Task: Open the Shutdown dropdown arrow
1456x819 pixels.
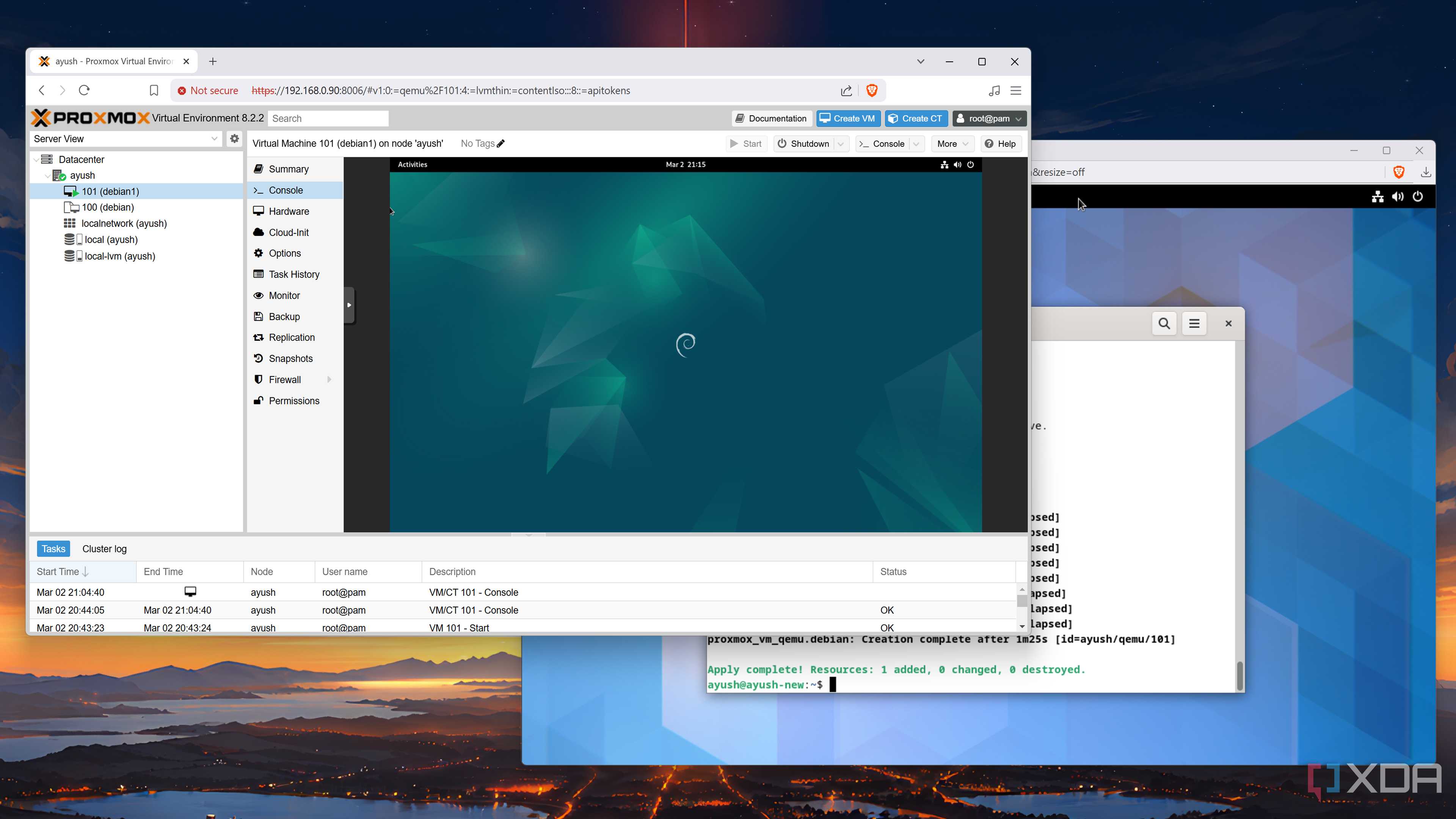Action: point(841,144)
